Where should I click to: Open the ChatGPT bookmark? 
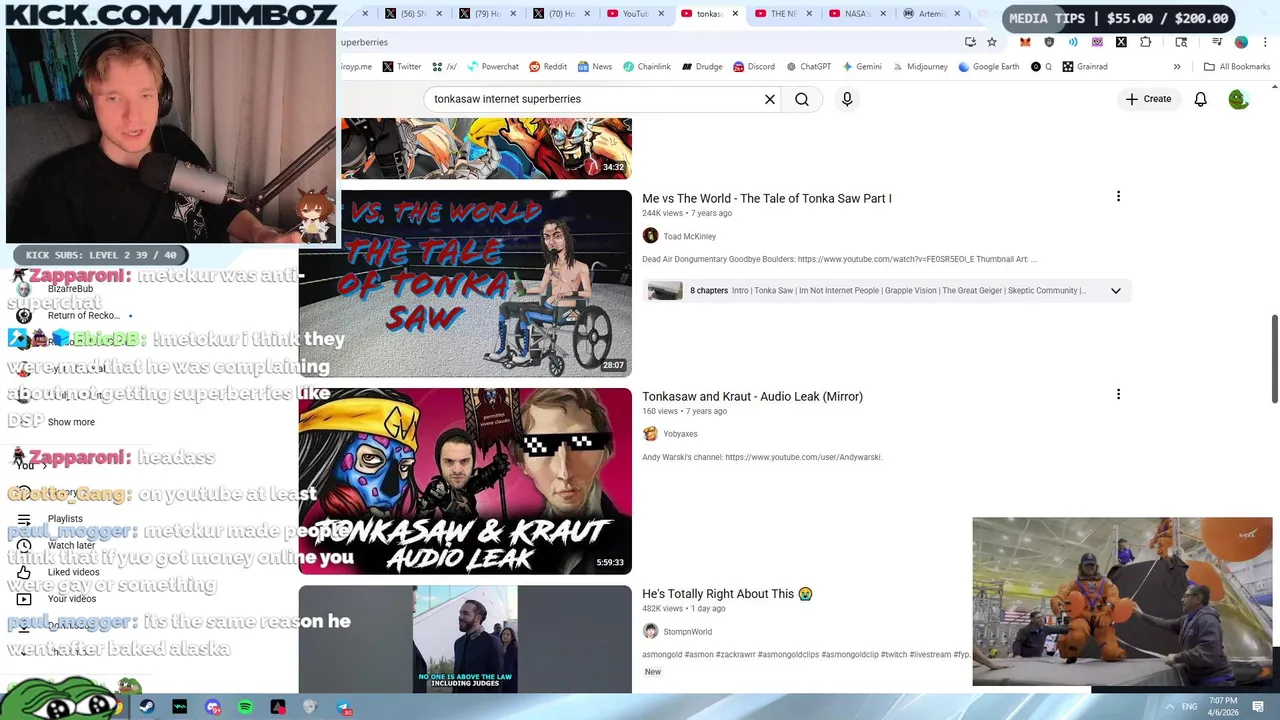[x=808, y=67]
